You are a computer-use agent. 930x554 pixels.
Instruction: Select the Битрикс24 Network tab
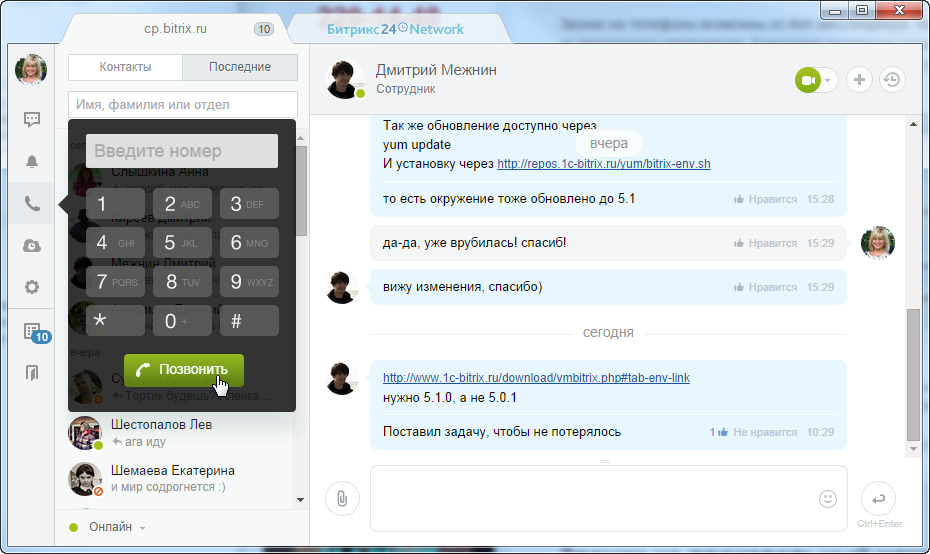click(x=395, y=28)
